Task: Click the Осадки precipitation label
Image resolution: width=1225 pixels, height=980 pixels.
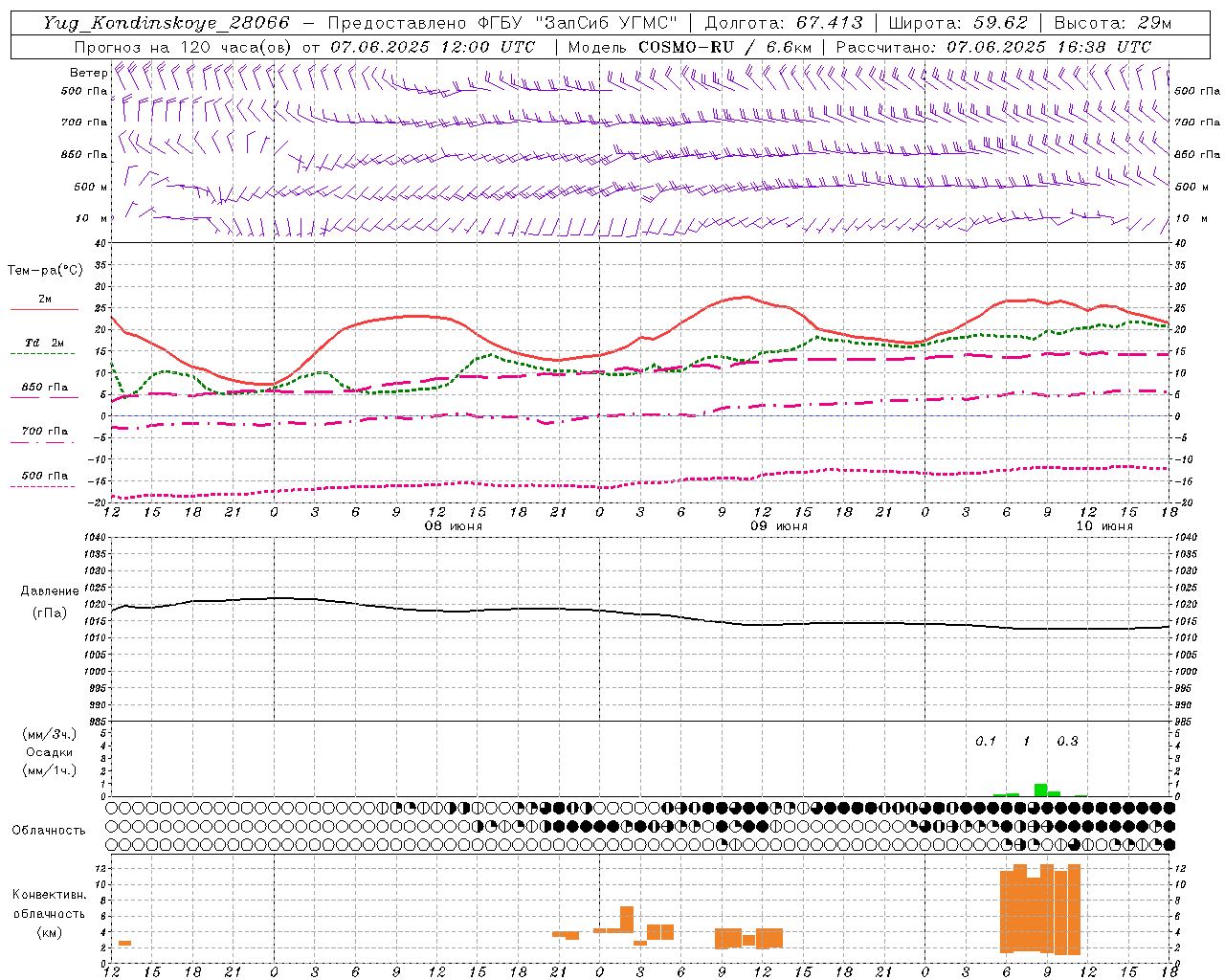Action: (x=50, y=752)
